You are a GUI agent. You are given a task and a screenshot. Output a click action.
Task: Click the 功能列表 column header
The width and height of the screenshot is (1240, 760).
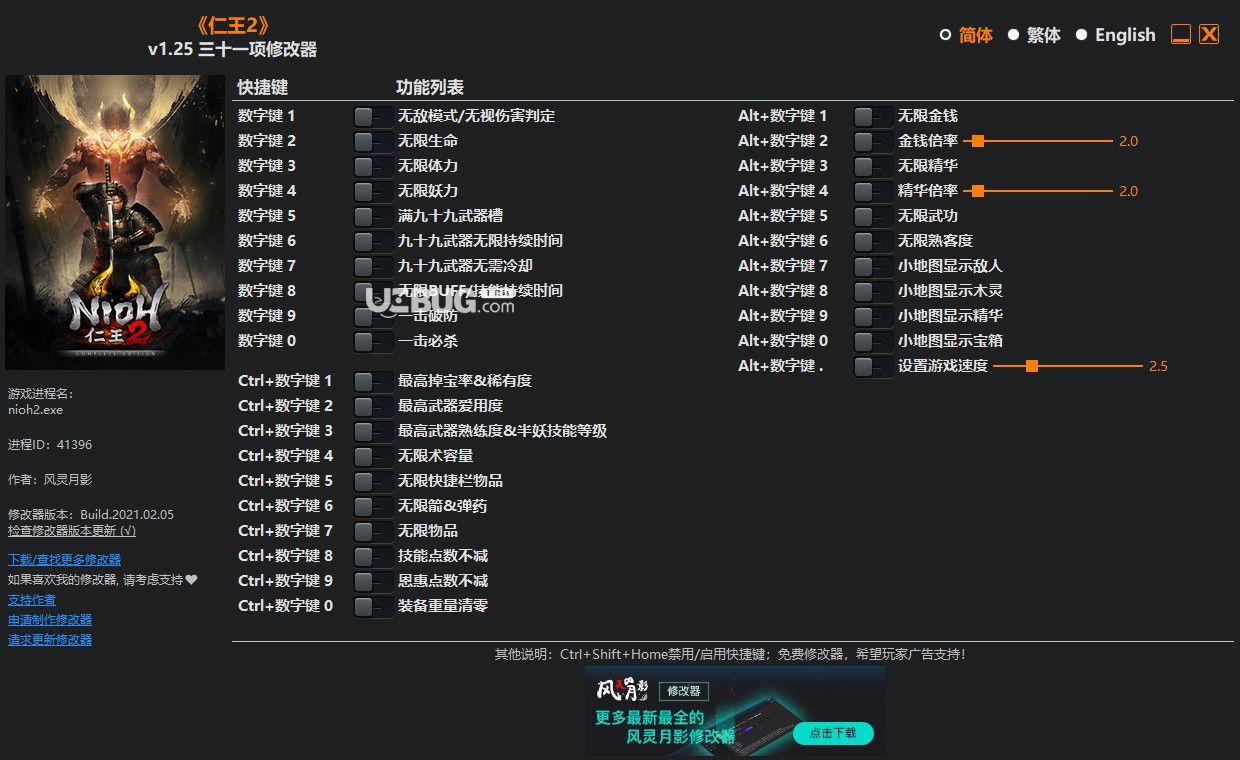(x=430, y=87)
